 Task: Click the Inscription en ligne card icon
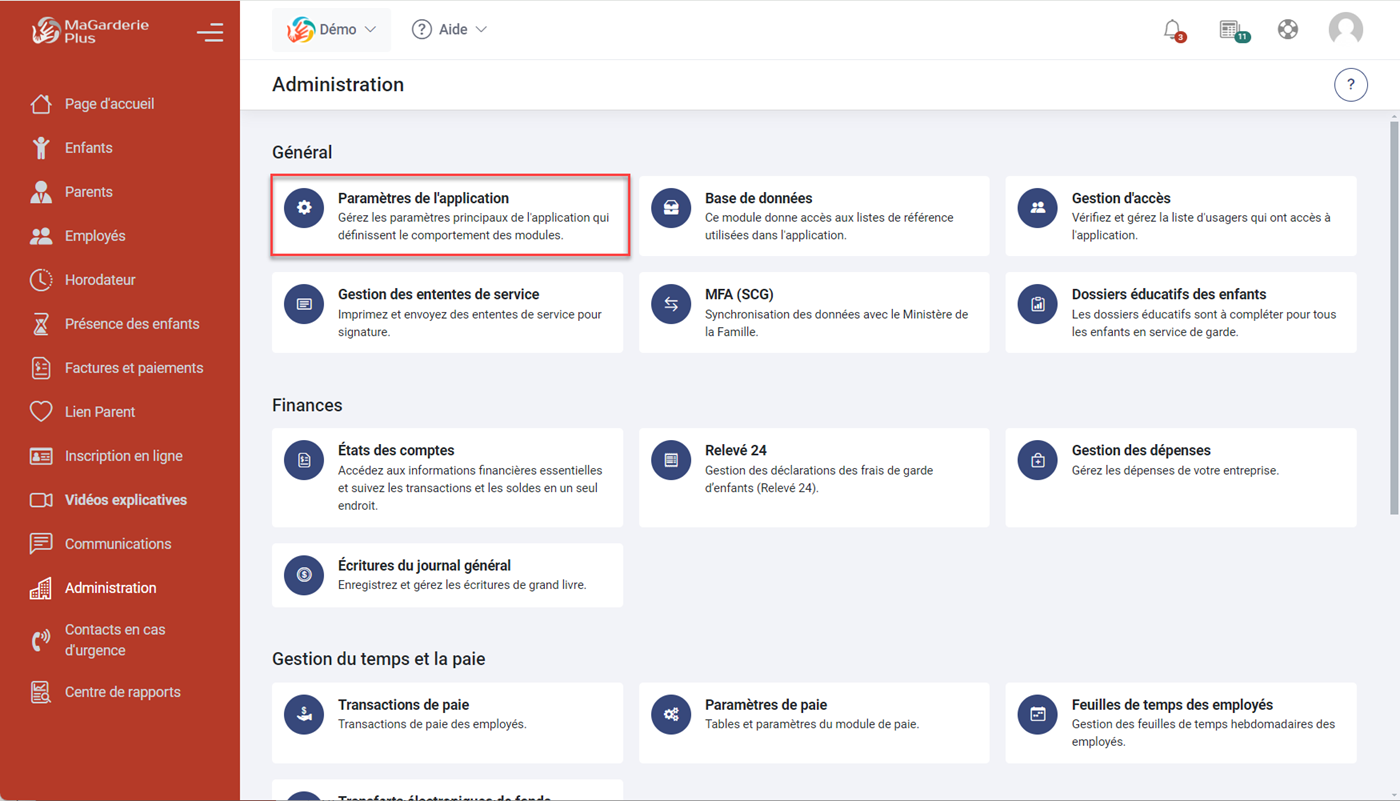coord(41,456)
